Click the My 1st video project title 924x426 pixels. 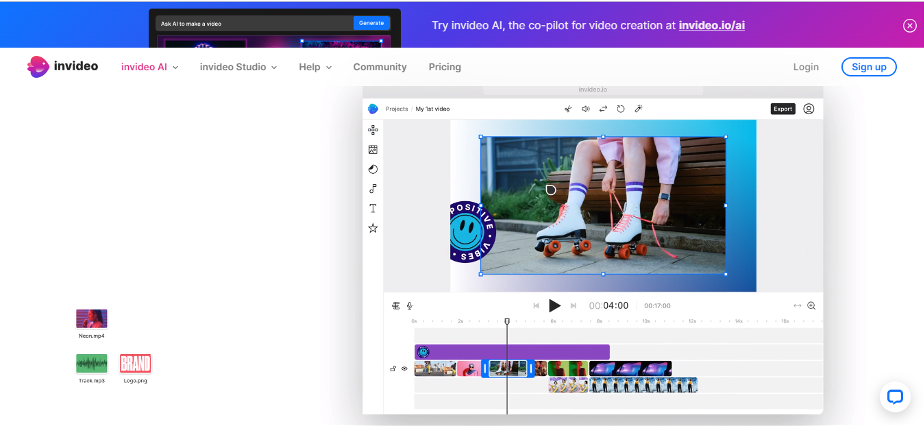[x=433, y=109]
